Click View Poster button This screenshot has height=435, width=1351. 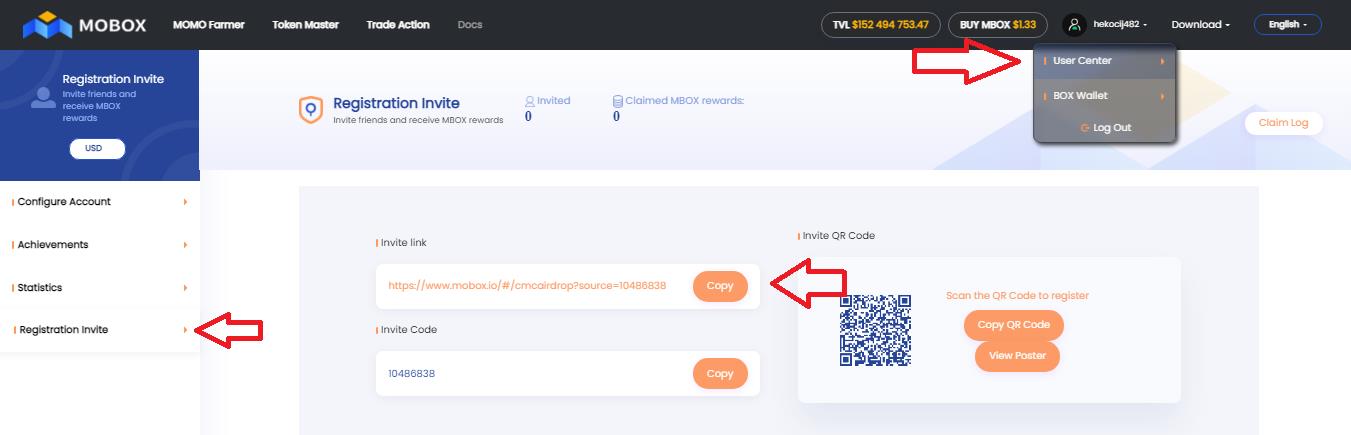click(1017, 356)
